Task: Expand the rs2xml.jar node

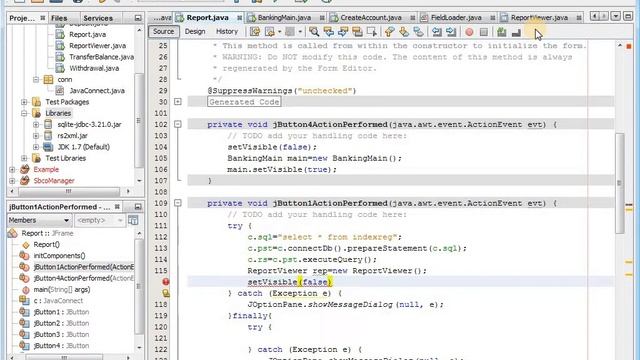Action: click(36, 136)
